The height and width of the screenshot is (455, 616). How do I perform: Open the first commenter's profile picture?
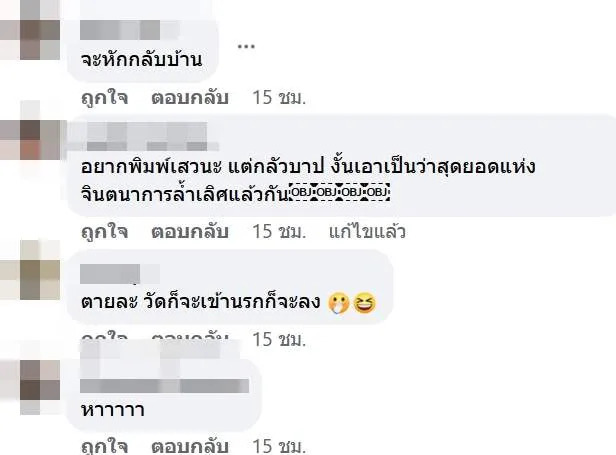point(30,29)
